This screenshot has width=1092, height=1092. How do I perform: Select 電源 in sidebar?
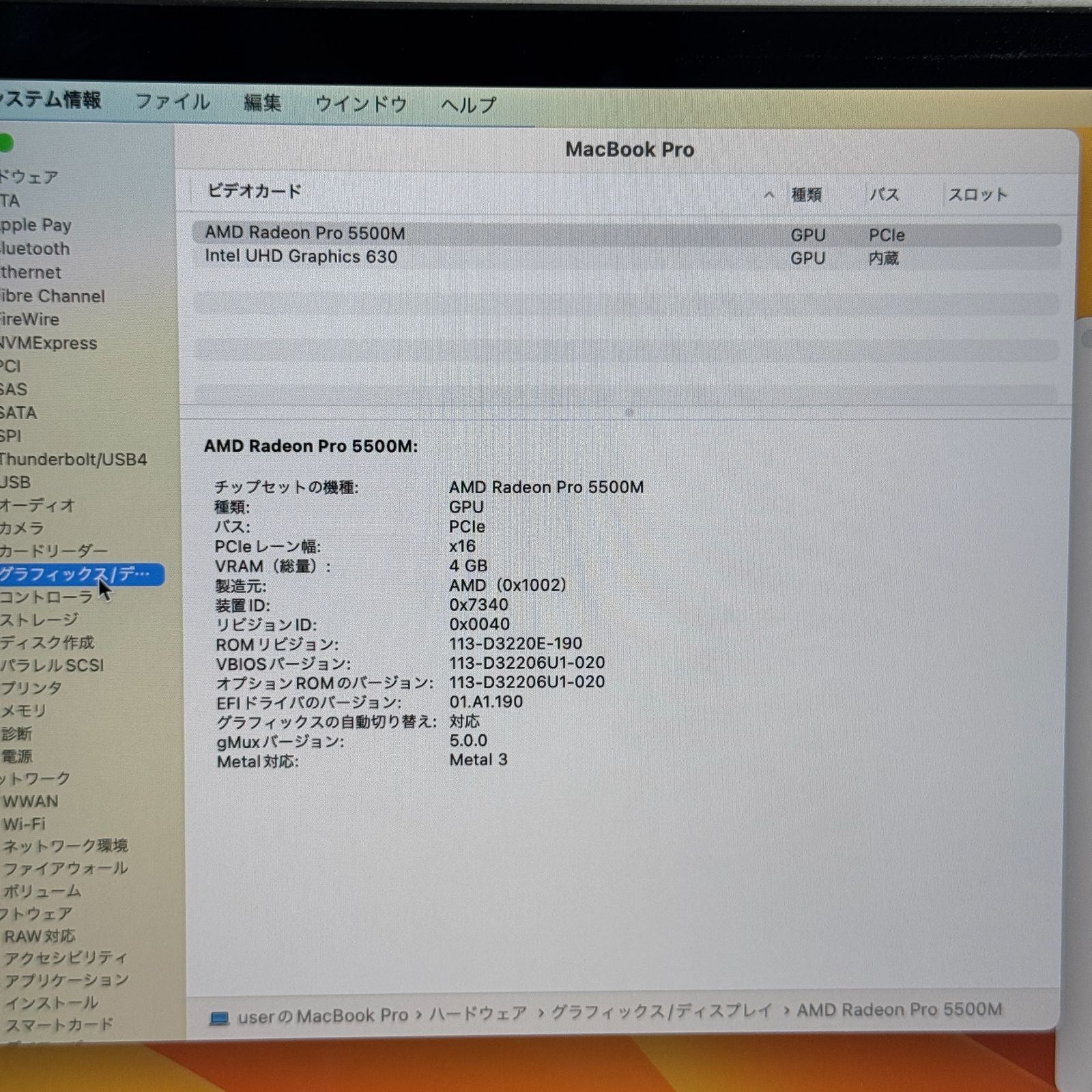click(16, 756)
